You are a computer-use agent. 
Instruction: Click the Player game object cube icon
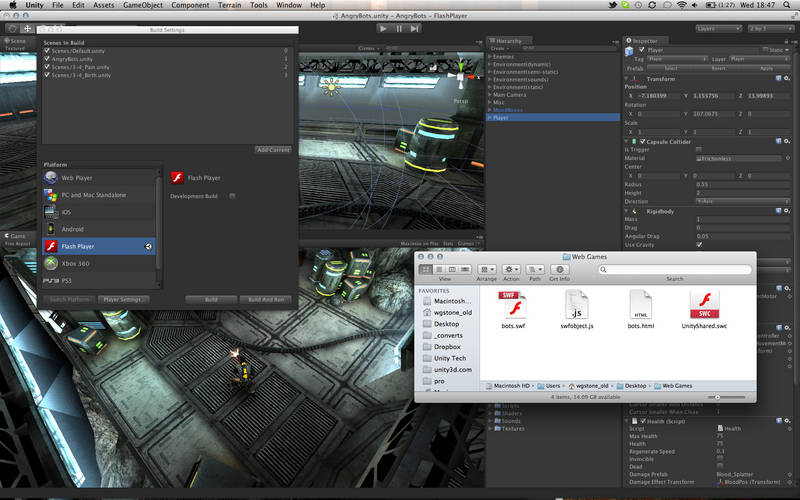tap(630, 51)
